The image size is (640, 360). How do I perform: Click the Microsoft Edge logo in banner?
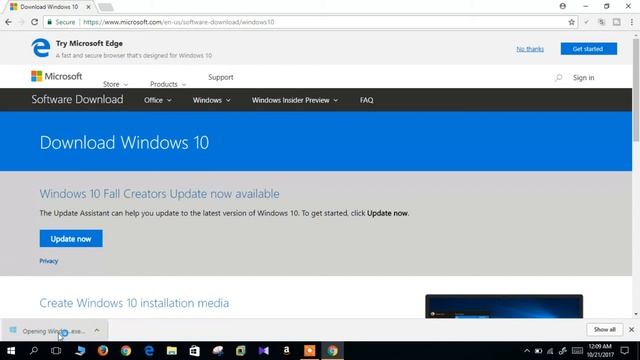pyautogui.click(x=41, y=48)
